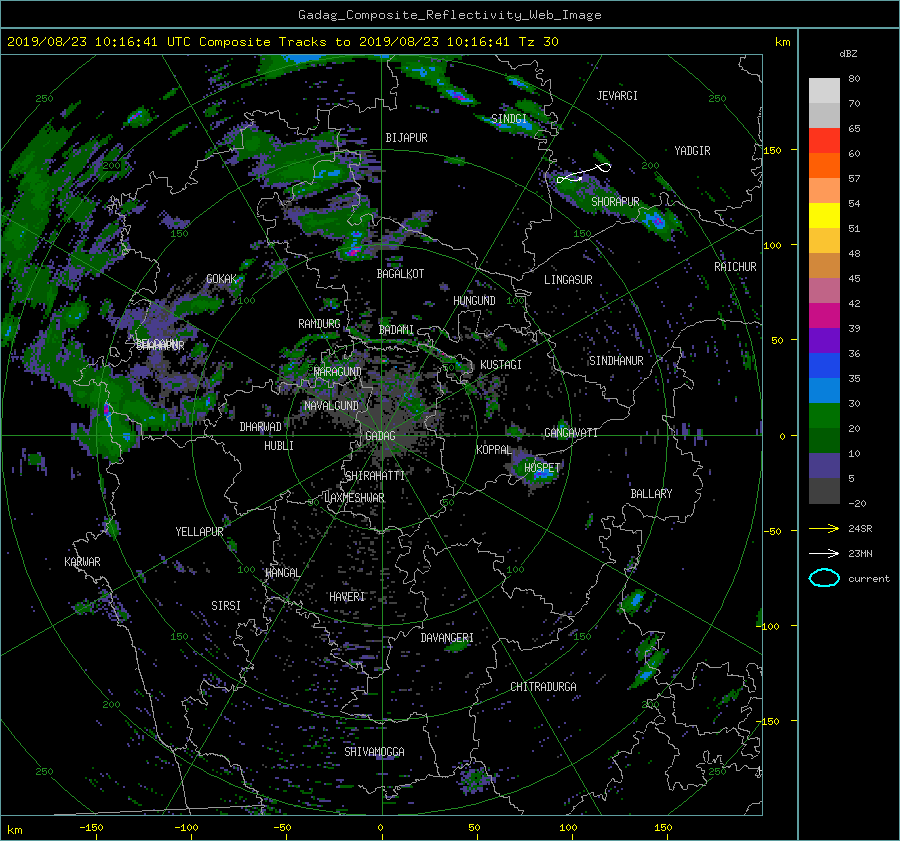Click the BIJAPUR city label
Image resolution: width=900 pixels, height=841 pixels.
tap(406, 138)
